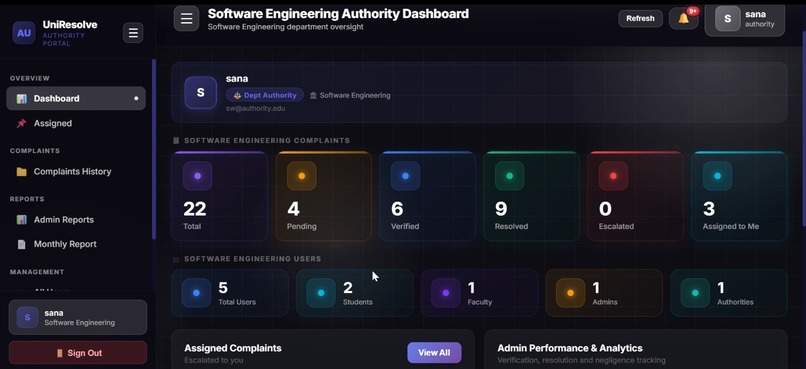This screenshot has width=806, height=369.
Task: Select the Total Users label
Action: [x=237, y=302]
